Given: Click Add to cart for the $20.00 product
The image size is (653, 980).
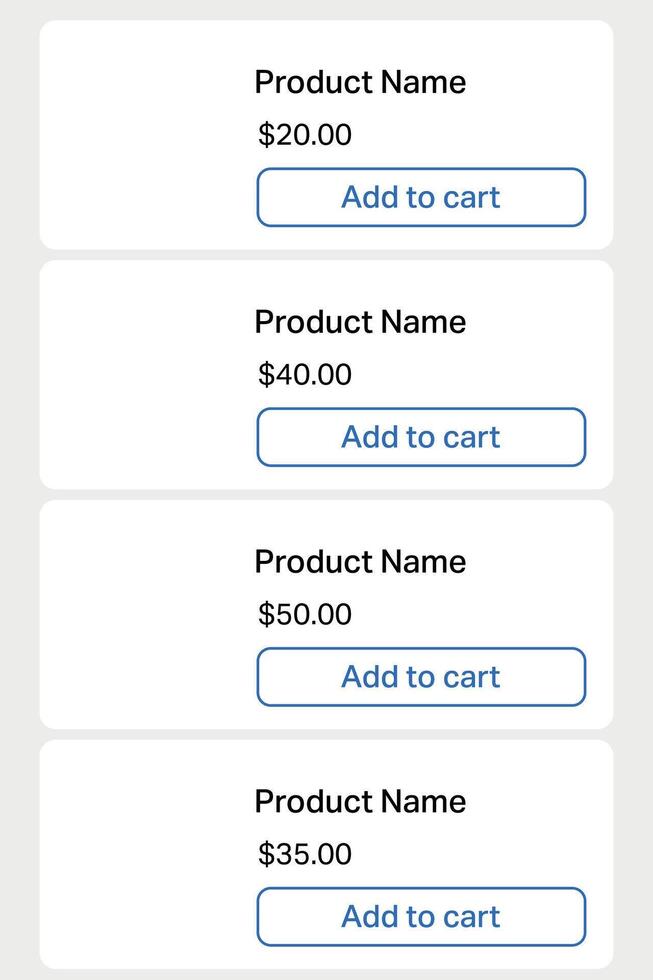Looking at the screenshot, I should (x=420, y=197).
